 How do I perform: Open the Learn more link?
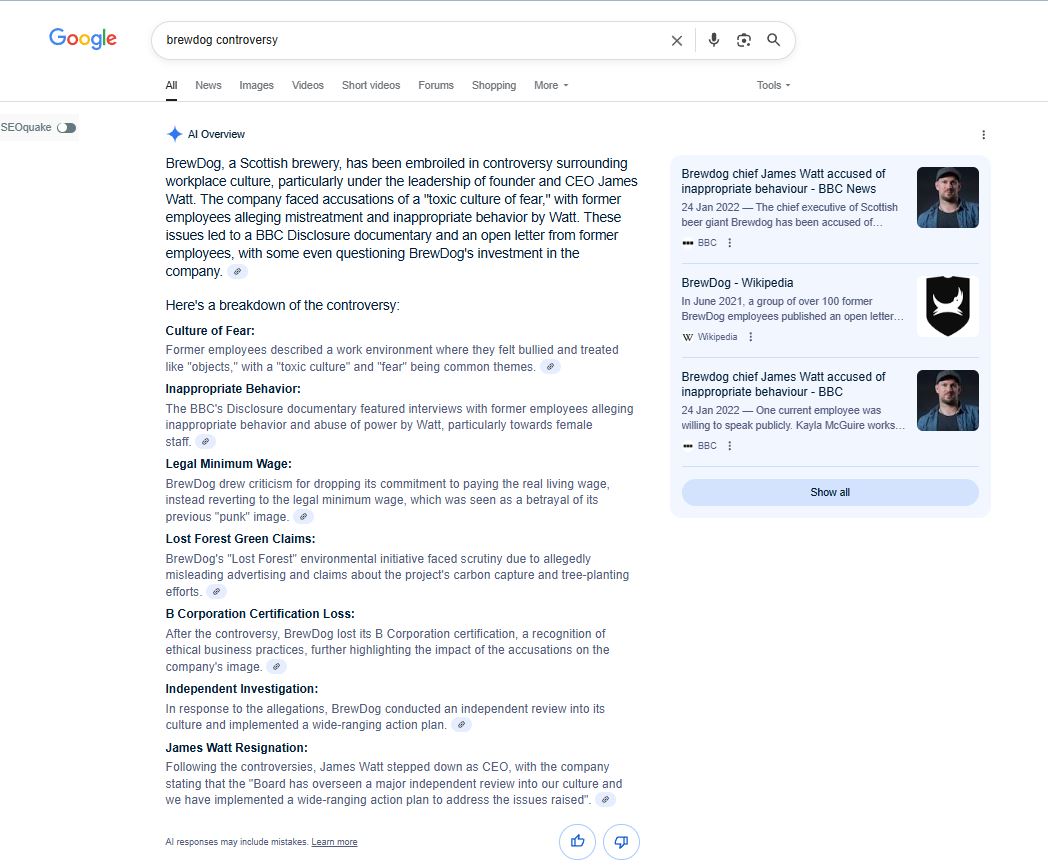click(x=334, y=842)
